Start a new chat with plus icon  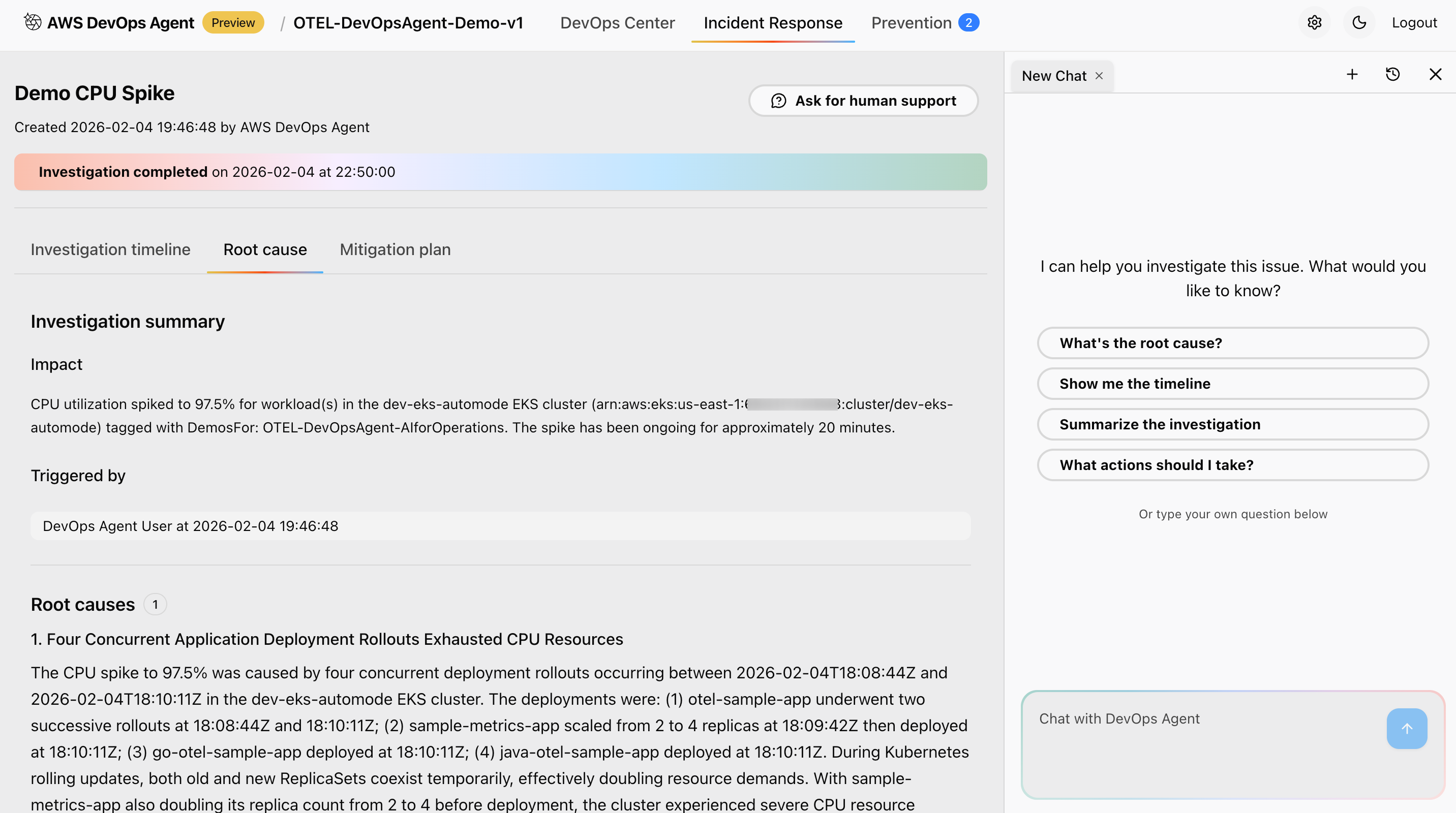[x=1352, y=75]
